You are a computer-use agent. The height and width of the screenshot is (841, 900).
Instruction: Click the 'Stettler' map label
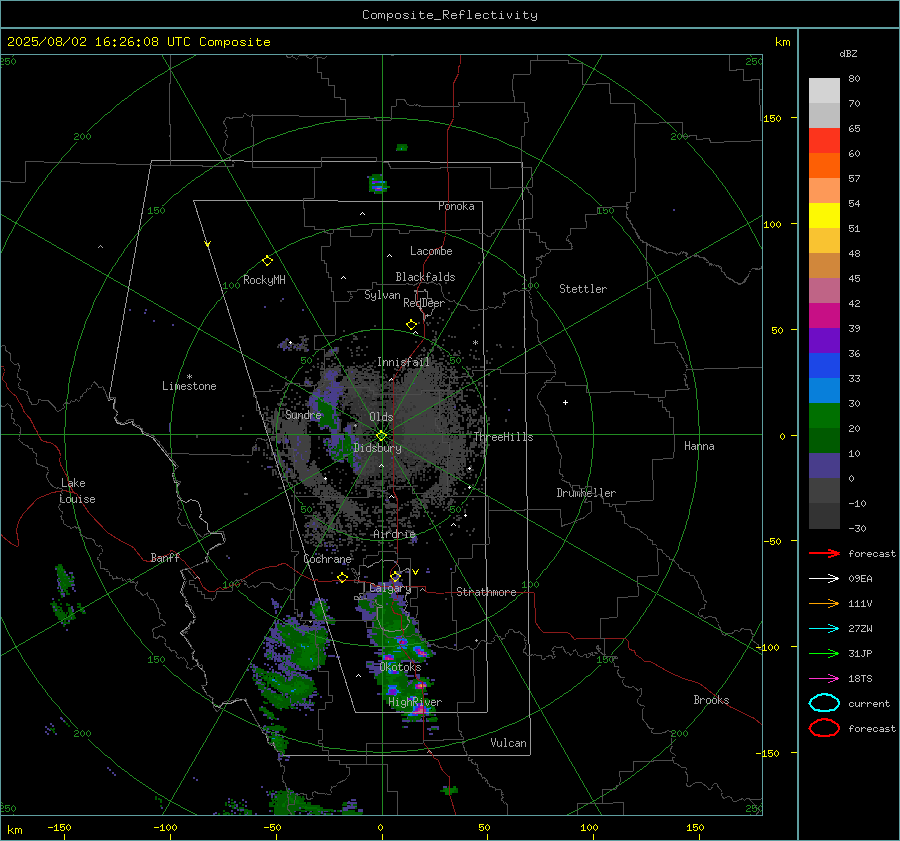[x=583, y=289]
